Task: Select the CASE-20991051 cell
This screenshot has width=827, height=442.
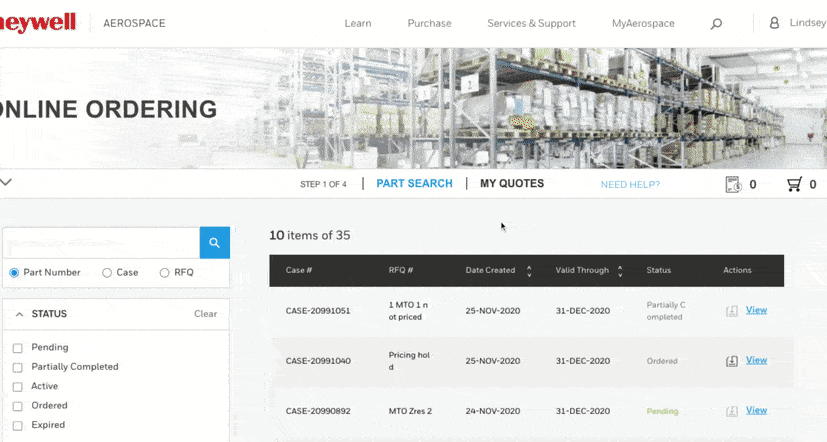Action: click(x=318, y=311)
